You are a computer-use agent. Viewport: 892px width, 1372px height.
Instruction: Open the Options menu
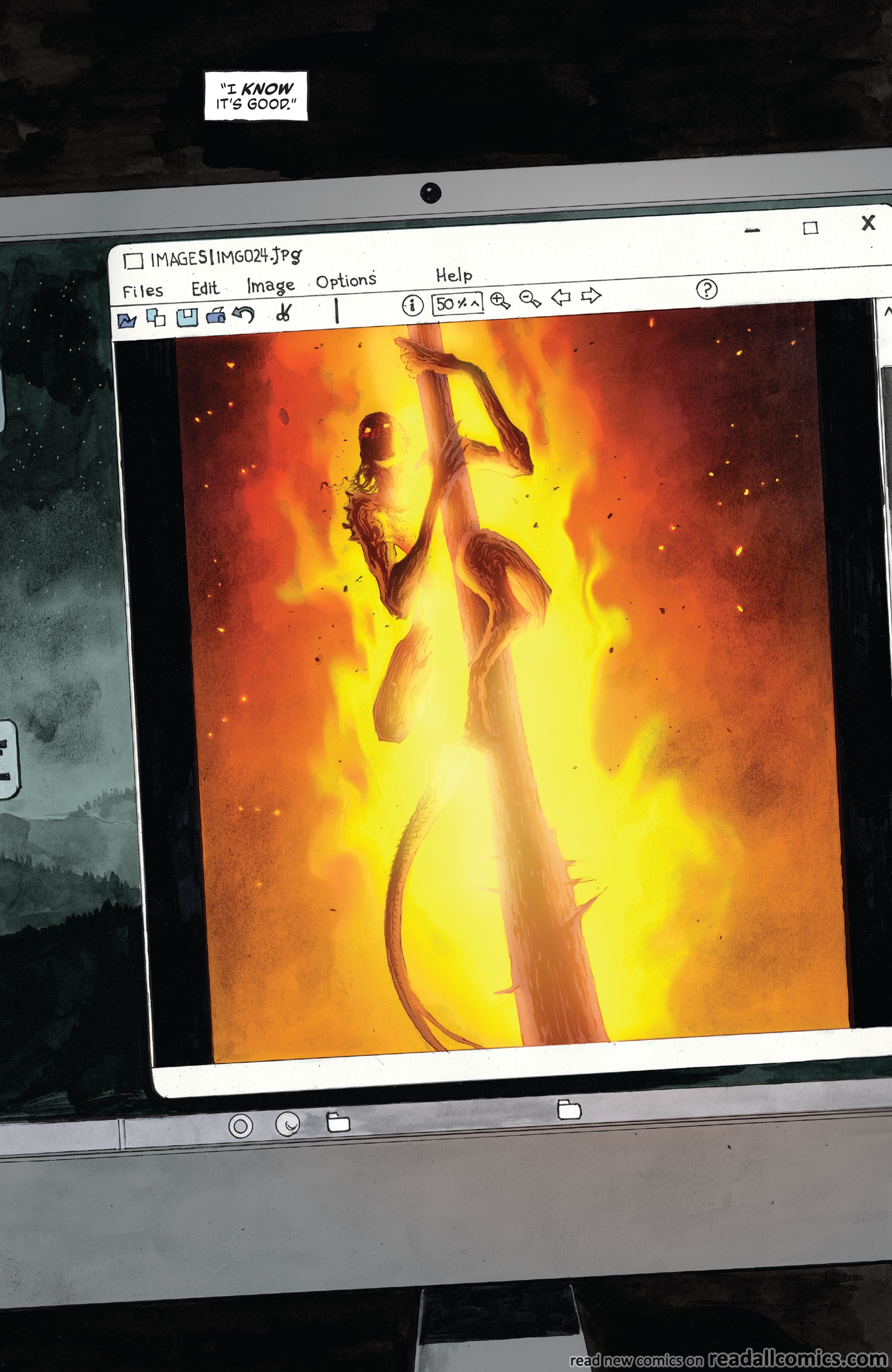coord(346,281)
